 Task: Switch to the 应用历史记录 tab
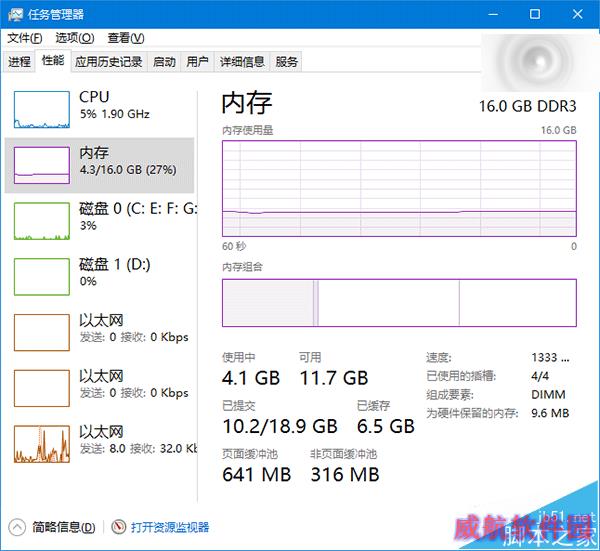109,61
